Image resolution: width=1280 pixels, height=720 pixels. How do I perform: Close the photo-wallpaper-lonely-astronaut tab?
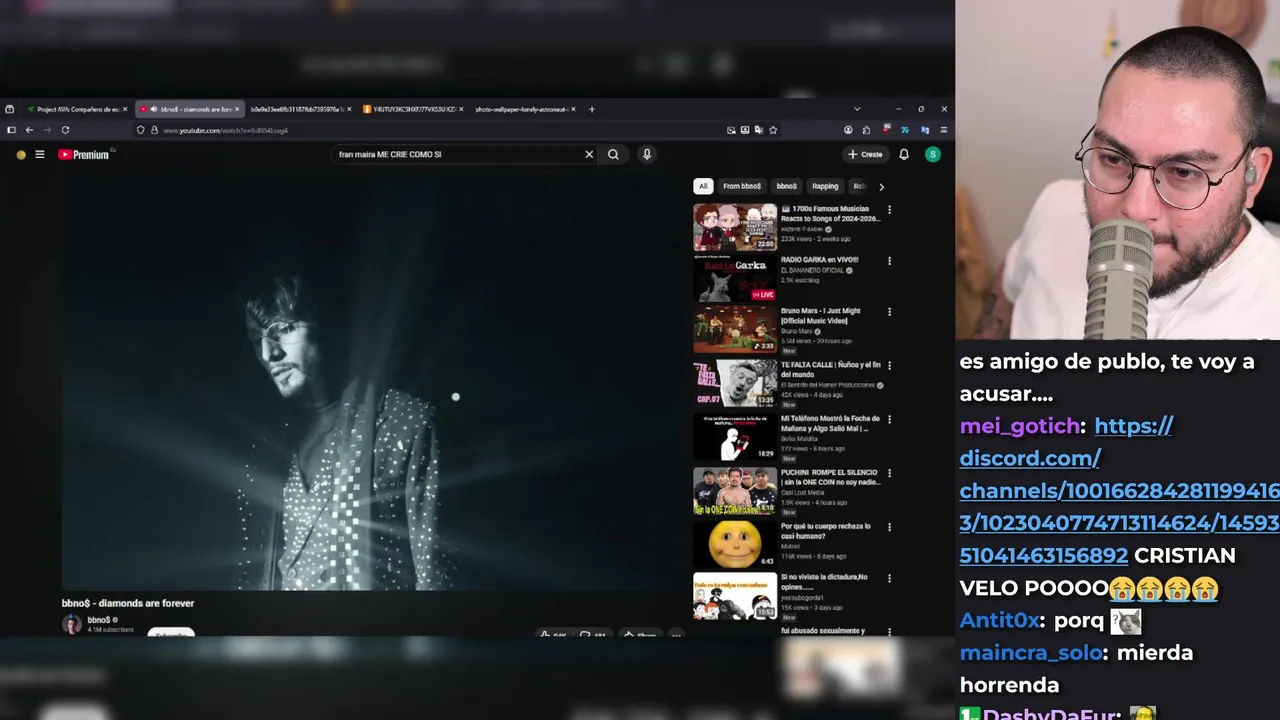click(x=574, y=109)
